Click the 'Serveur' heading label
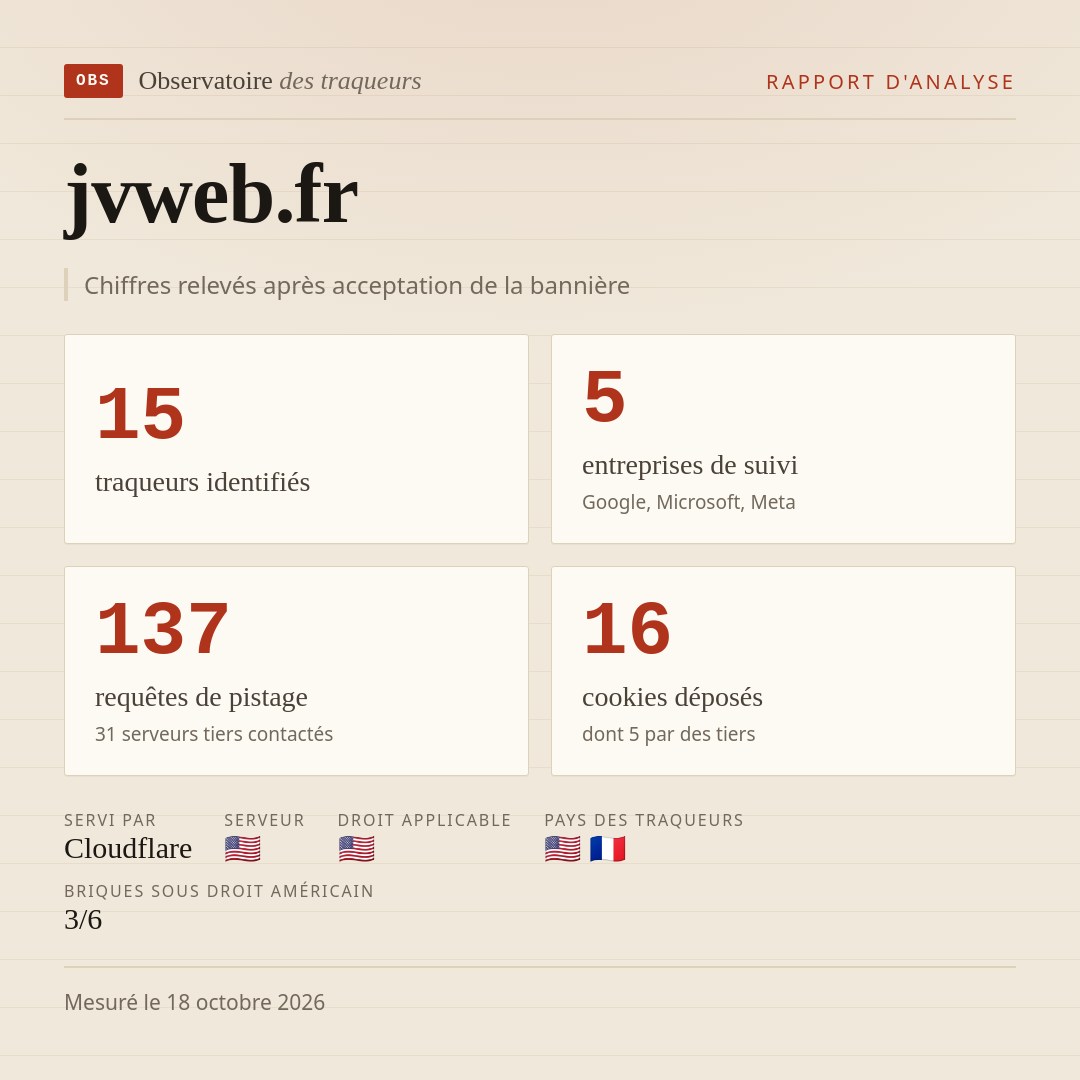This screenshot has height=1080, width=1080. tap(264, 820)
